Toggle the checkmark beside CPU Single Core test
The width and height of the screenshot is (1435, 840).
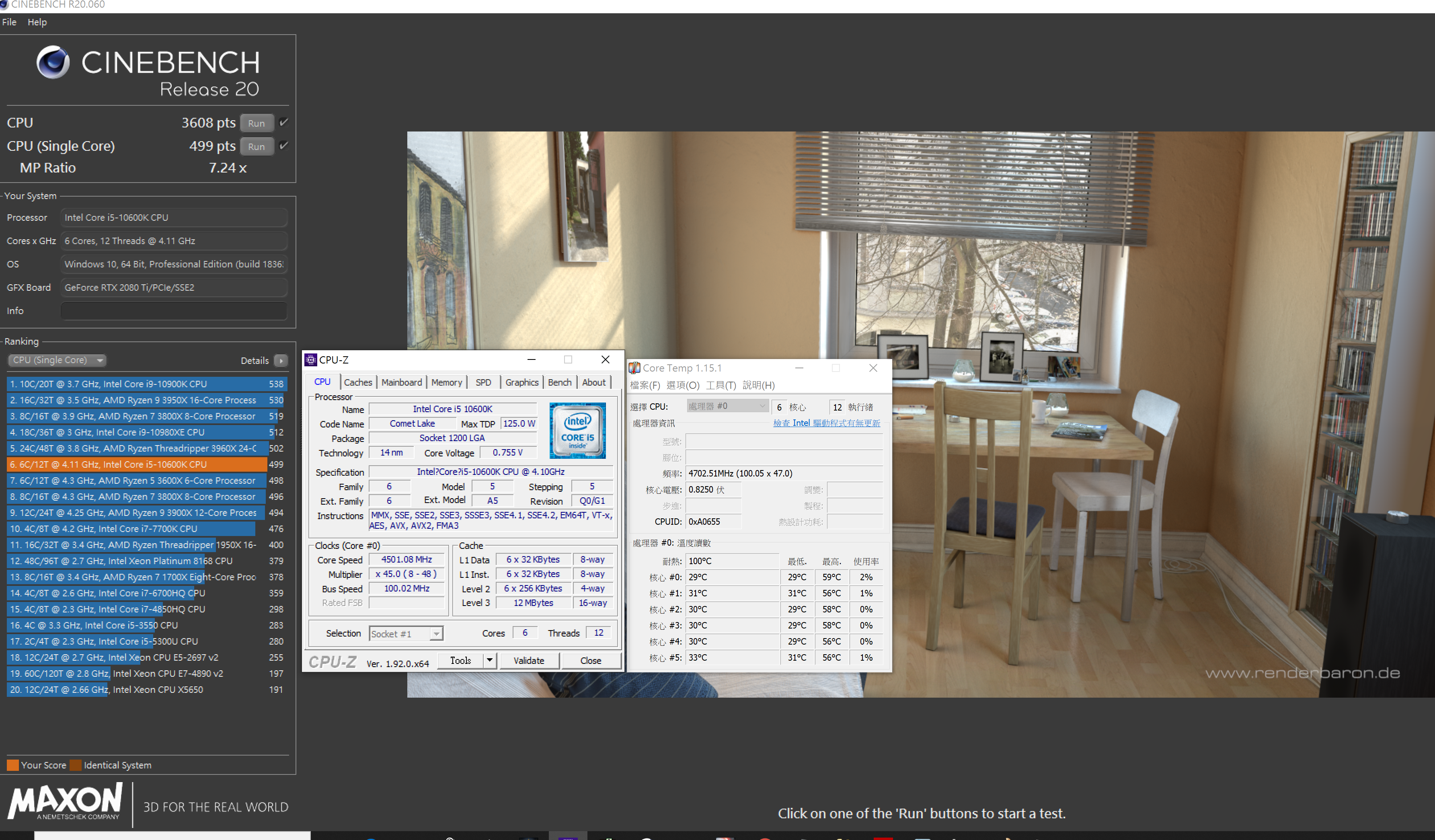click(x=283, y=146)
